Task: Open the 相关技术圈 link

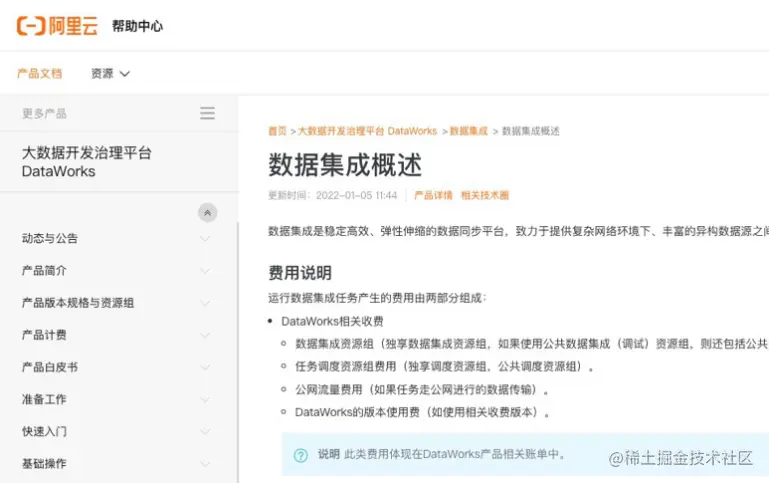Action: click(x=485, y=195)
